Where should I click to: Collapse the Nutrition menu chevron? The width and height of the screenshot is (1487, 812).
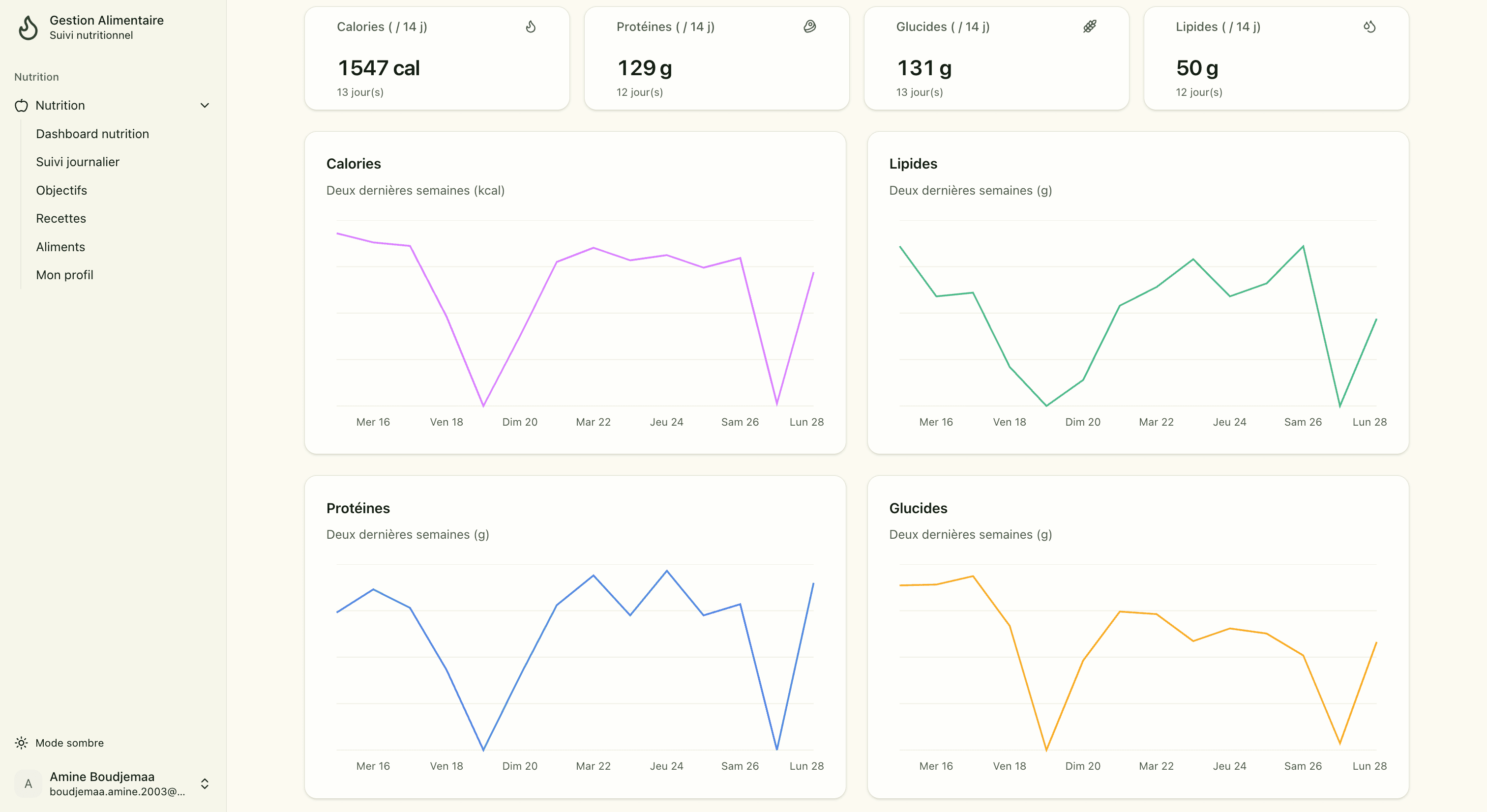point(205,106)
